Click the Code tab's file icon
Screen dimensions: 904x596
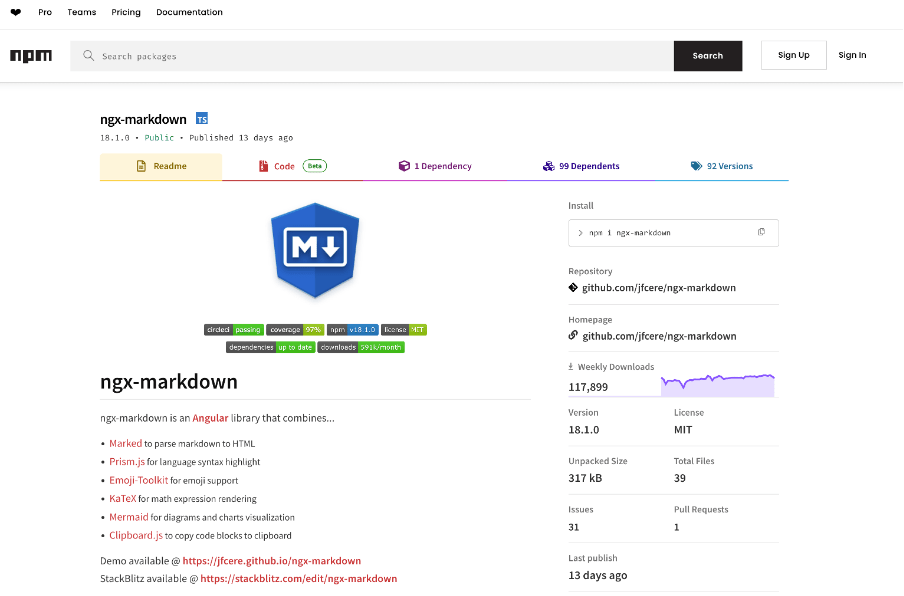point(263,166)
